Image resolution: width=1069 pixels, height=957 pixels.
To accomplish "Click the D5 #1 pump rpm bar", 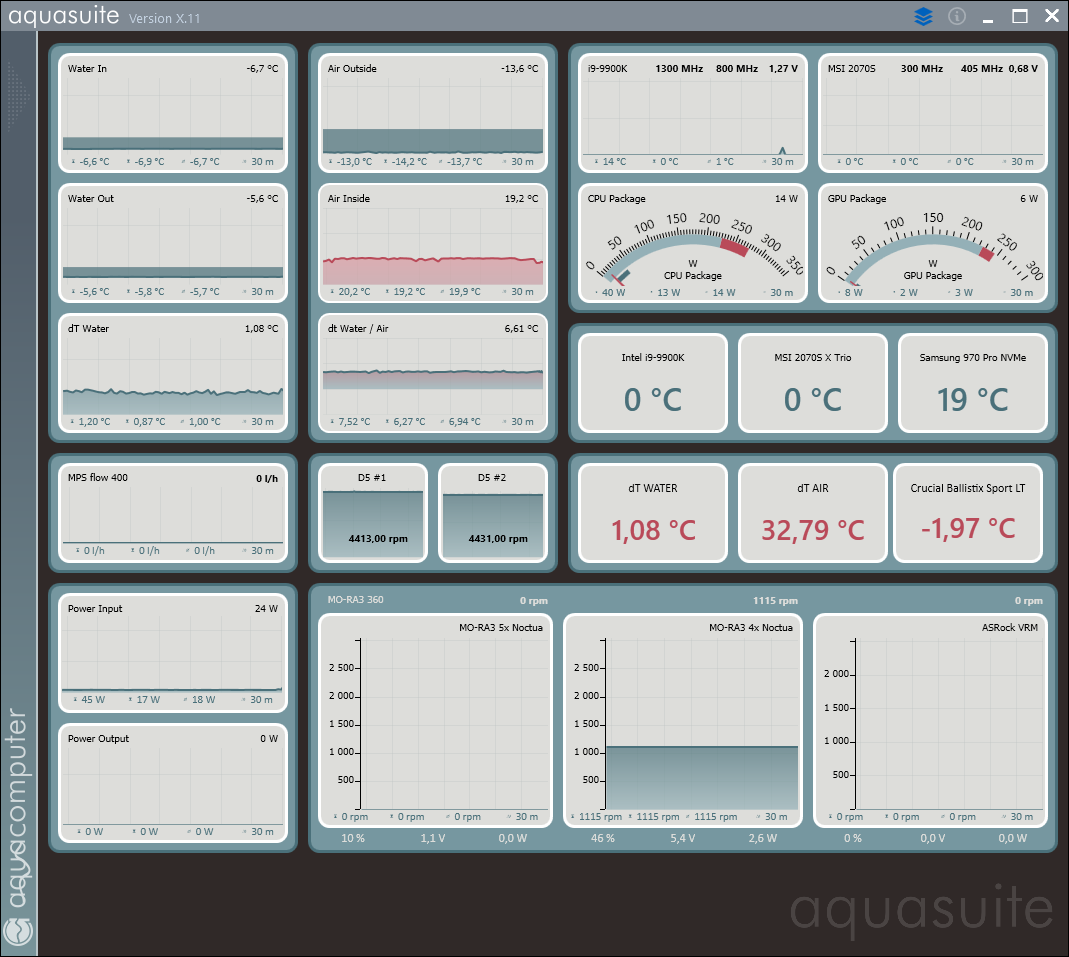I will [373, 513].
